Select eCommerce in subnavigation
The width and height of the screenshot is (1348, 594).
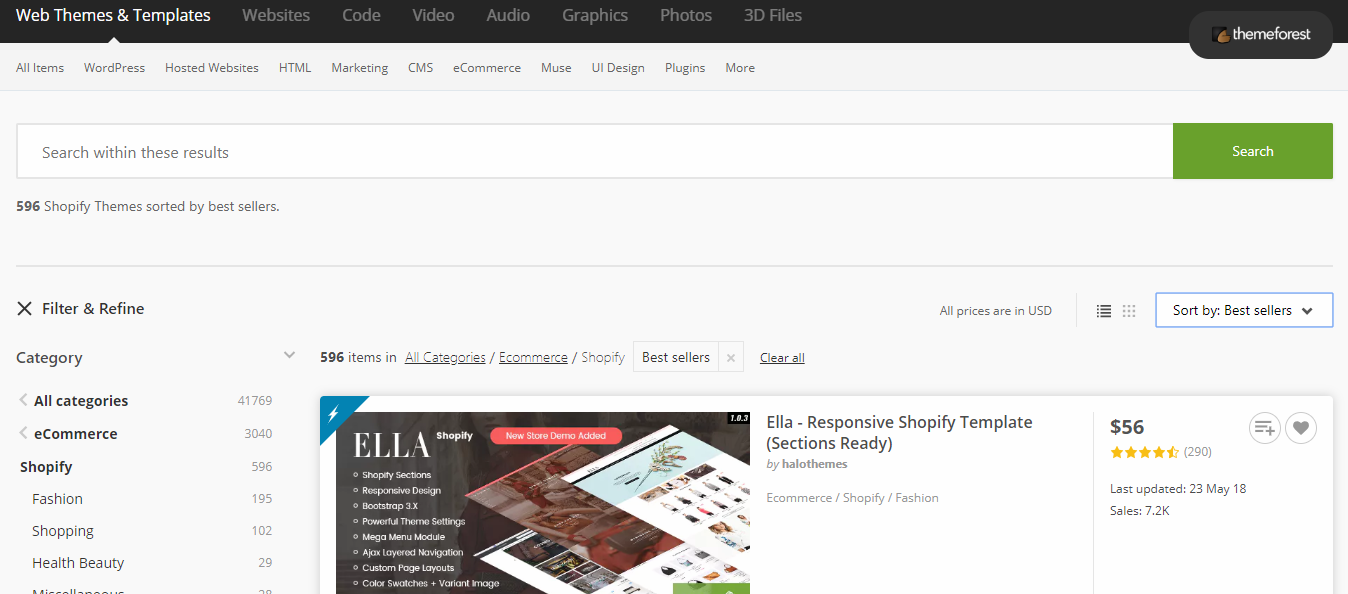487,68
